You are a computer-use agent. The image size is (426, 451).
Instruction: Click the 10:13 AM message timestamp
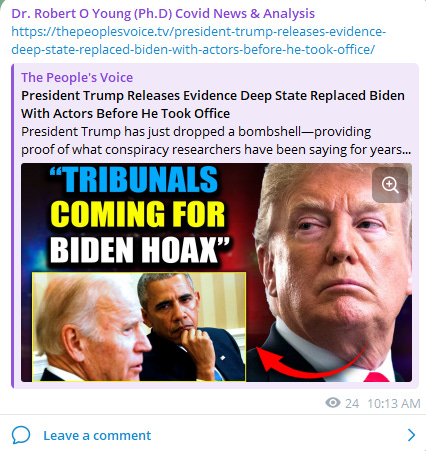(x=394, y=403)
